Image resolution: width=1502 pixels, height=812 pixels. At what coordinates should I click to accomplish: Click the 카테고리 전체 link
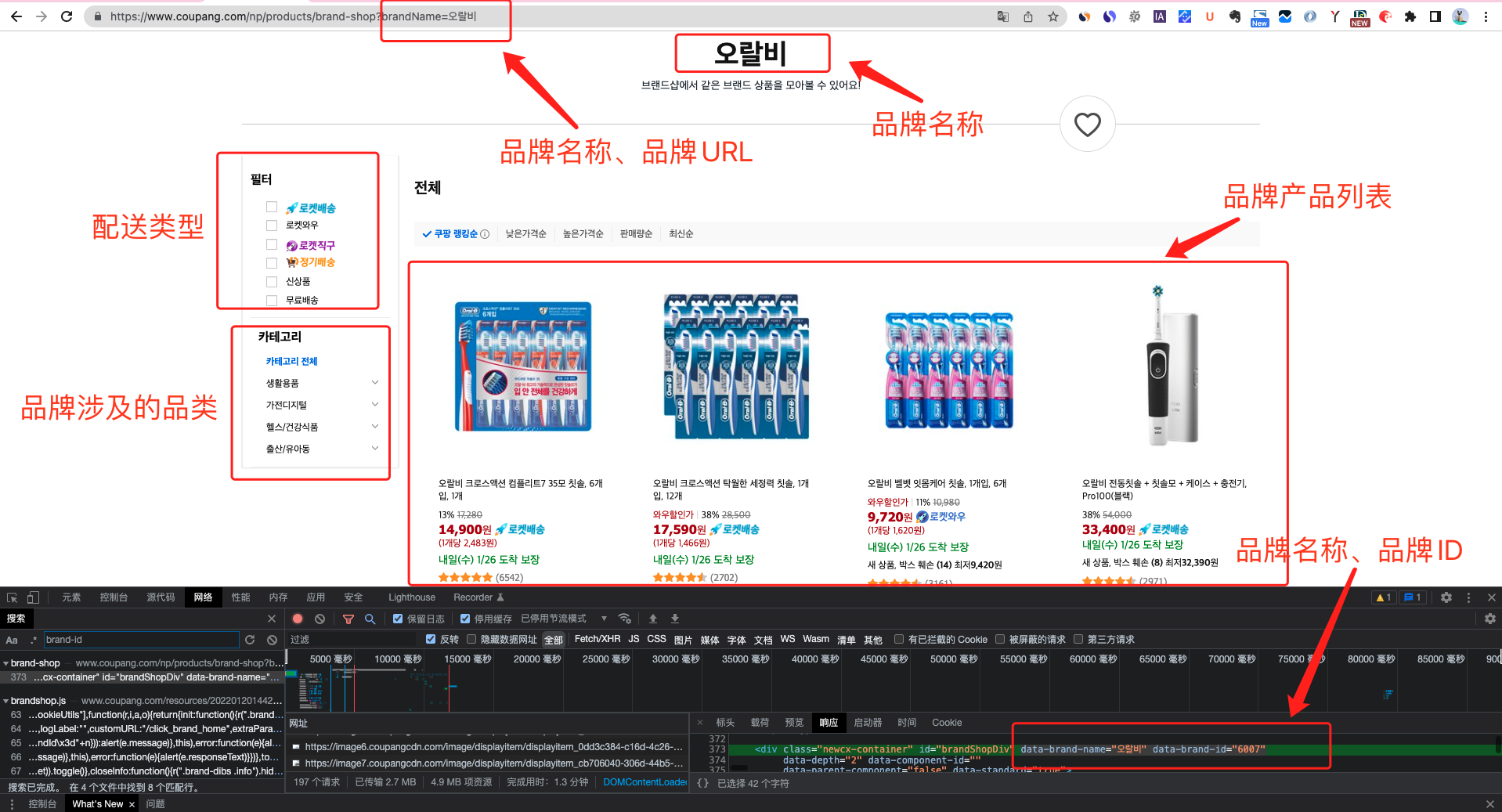pos(291,361)
